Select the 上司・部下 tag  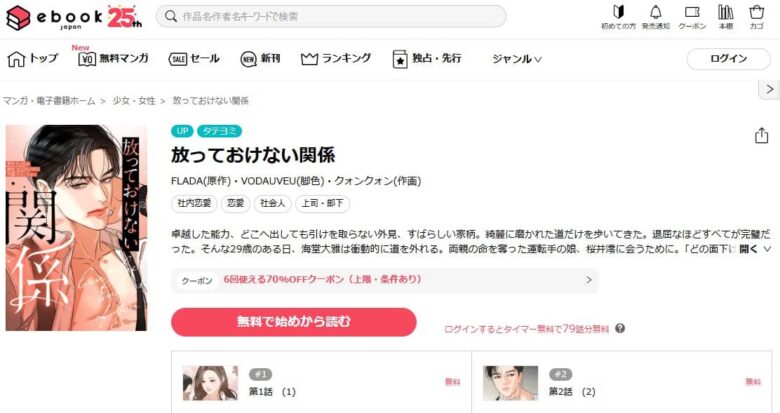322,204
